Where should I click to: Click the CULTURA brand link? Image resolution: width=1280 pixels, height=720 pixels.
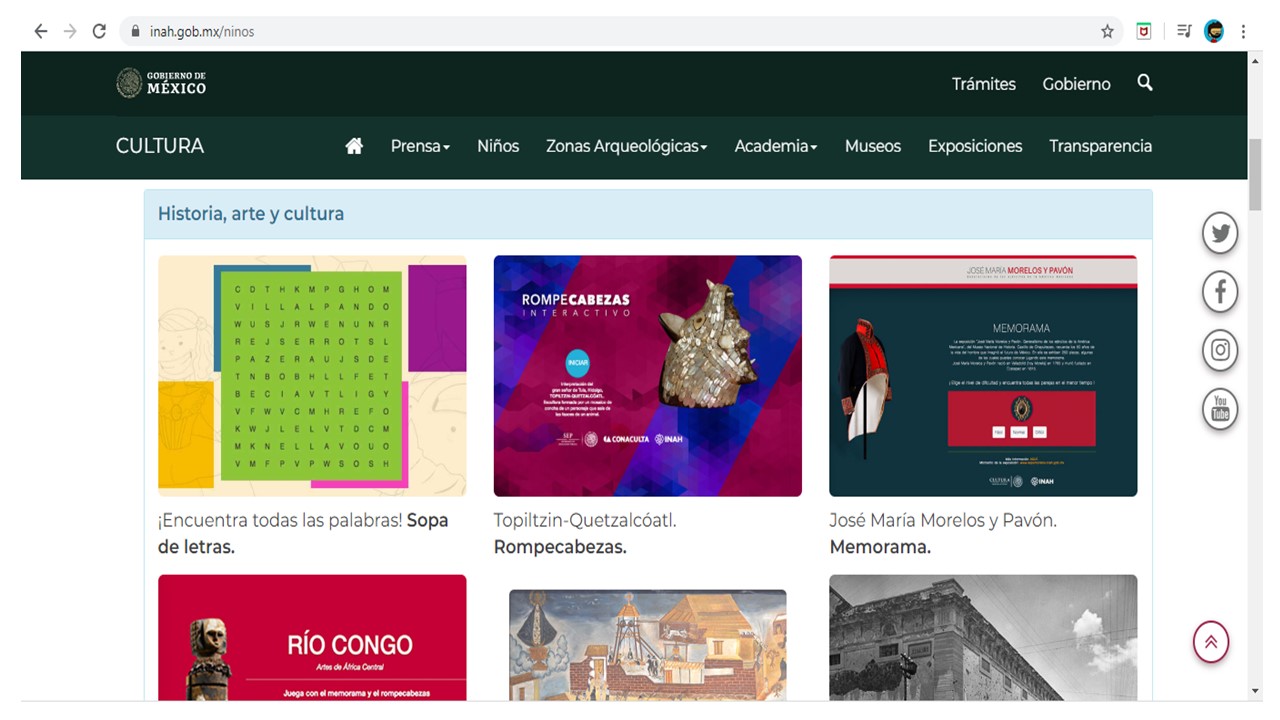(160, 146)
